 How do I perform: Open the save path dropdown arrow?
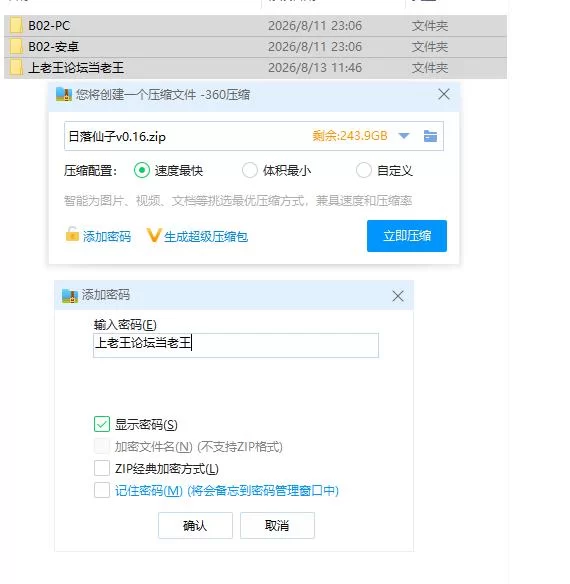(x=404, y=136)
